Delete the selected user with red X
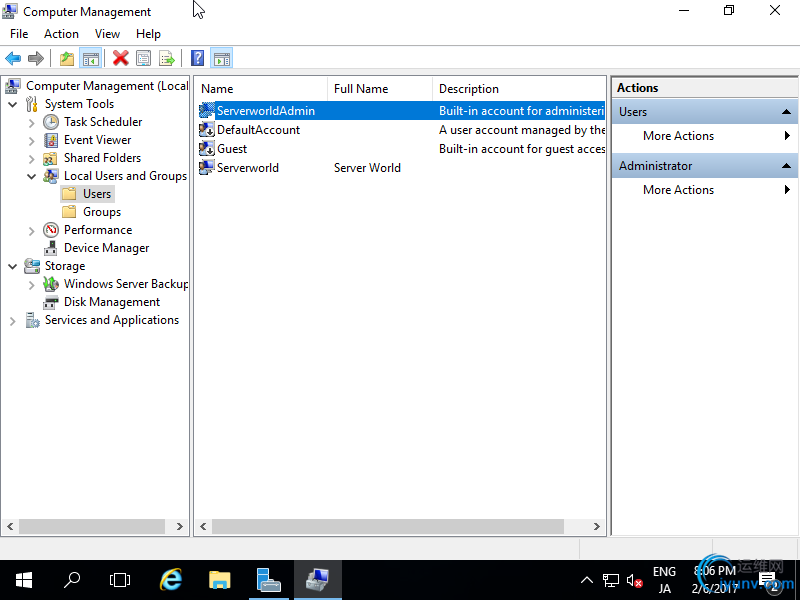This screenshot has height=600, width=800. (120, 59)
